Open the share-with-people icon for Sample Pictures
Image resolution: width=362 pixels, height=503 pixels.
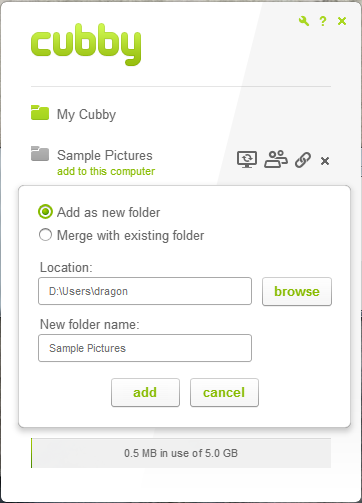pyautogui.click(x=276, y=159)
